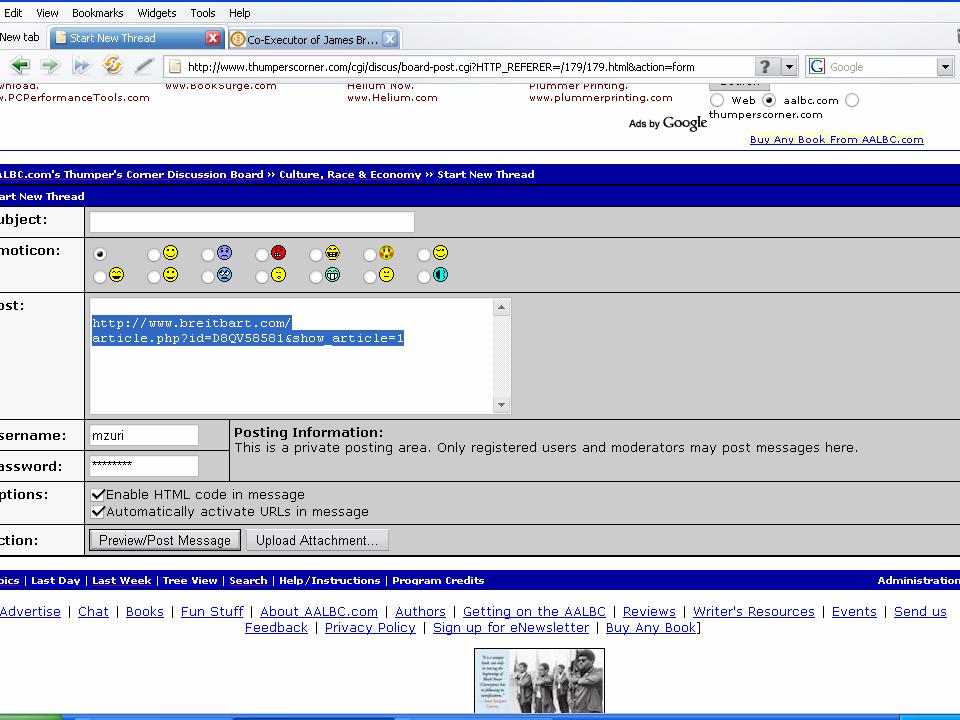The height and width of the screenshot is (720, 960).
Task: Open the Privacy Policy footer link
Action: tap(370, 628)
